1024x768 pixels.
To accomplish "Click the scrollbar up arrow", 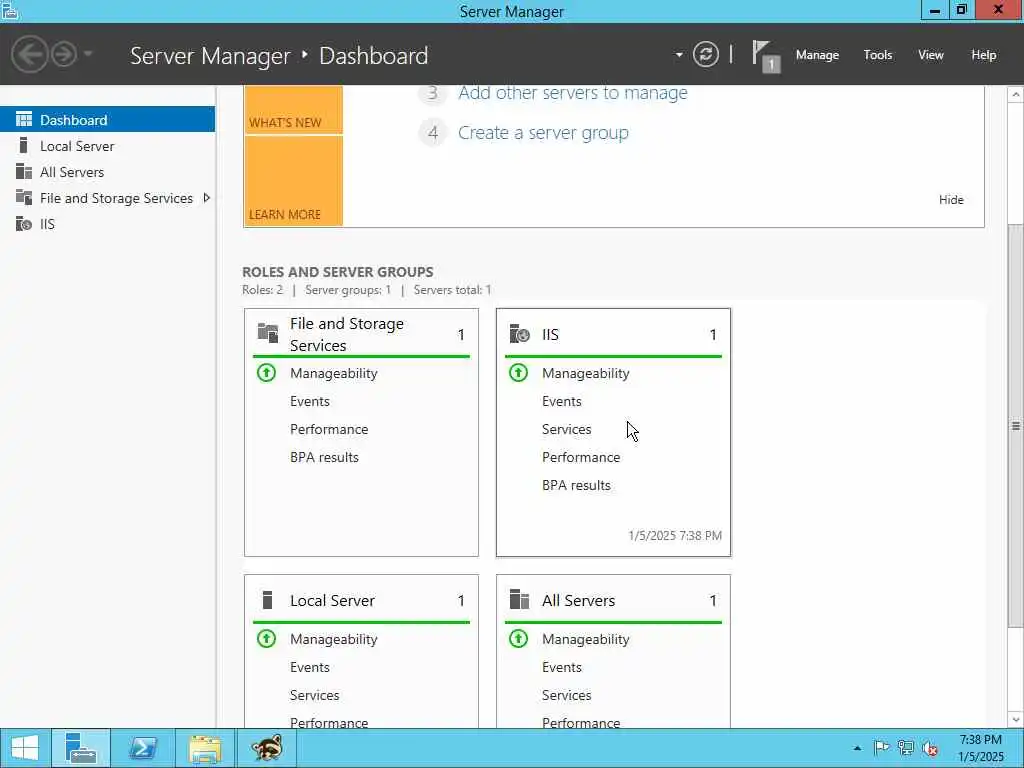I will click(1016, 95).
